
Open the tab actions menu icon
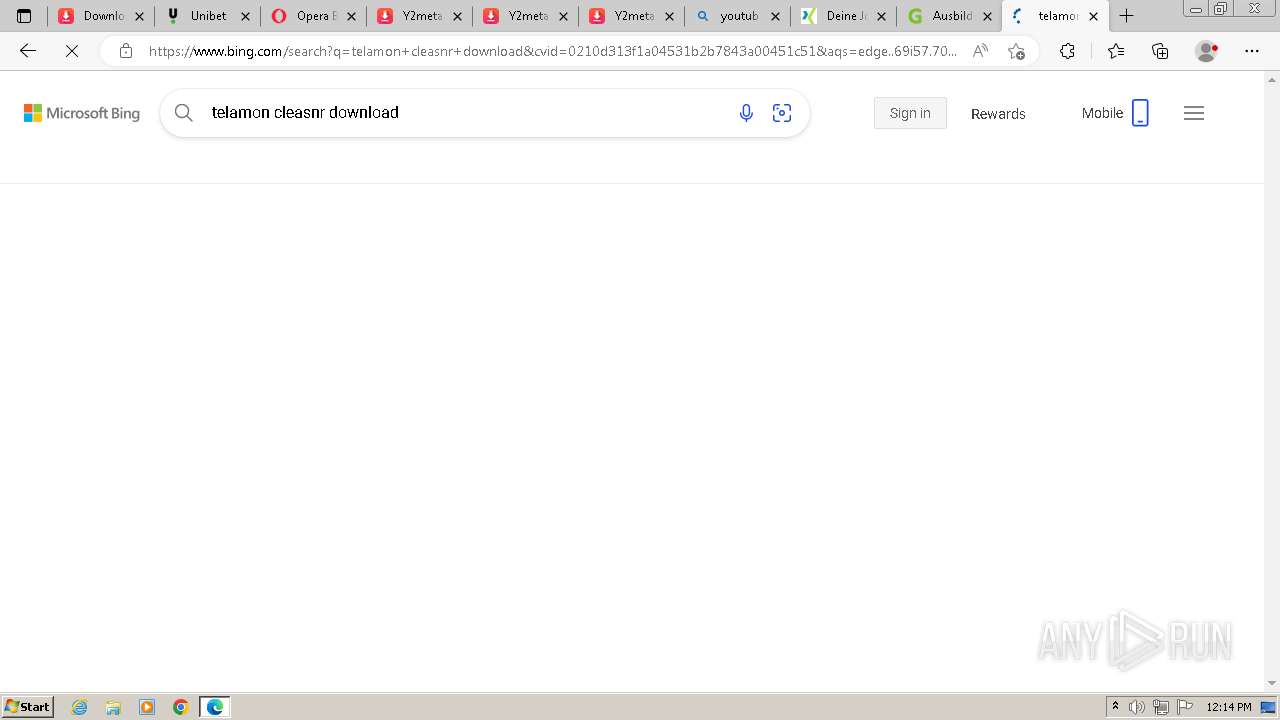tap(24, 16)
